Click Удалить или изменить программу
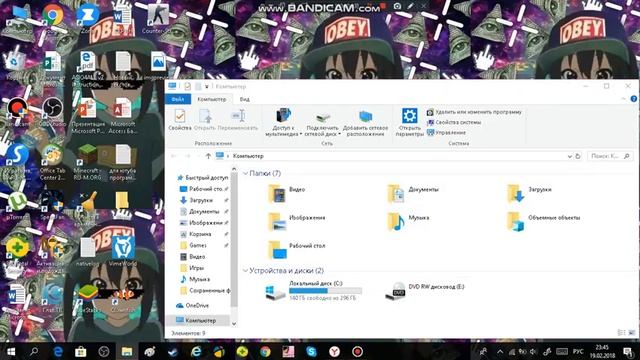The height and width of the screenshot is (360, 640). tap(474, 112)
